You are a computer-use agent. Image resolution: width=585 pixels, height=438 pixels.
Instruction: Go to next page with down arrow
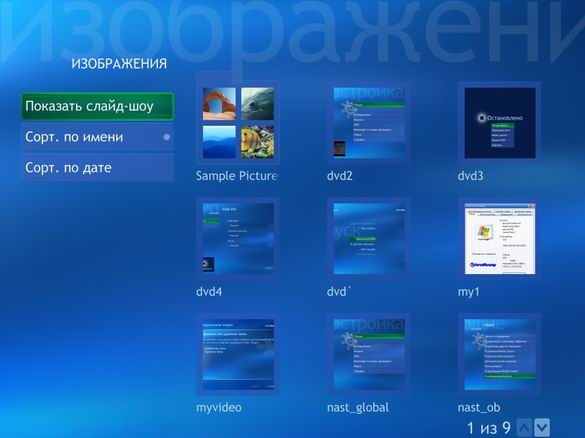click(542, 428)
